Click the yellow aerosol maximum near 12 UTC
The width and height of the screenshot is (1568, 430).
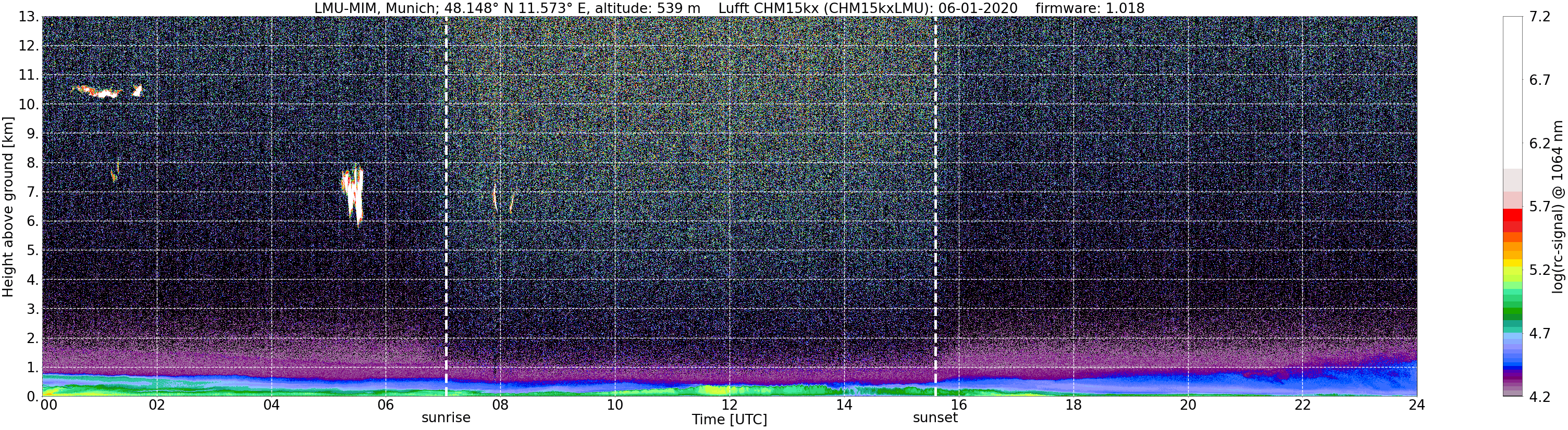[x=718, y=389]
